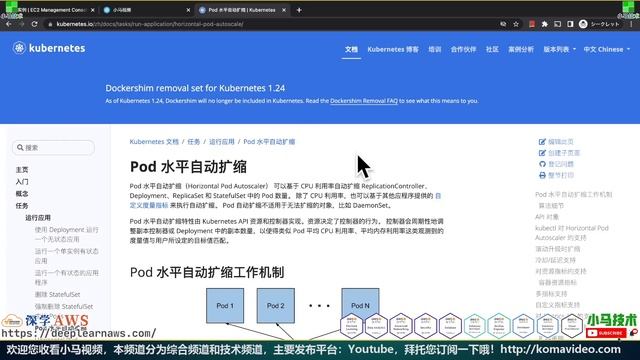Open the 文档 navigation item
This screenshot has height=360, width=640.
click(351, 49)
